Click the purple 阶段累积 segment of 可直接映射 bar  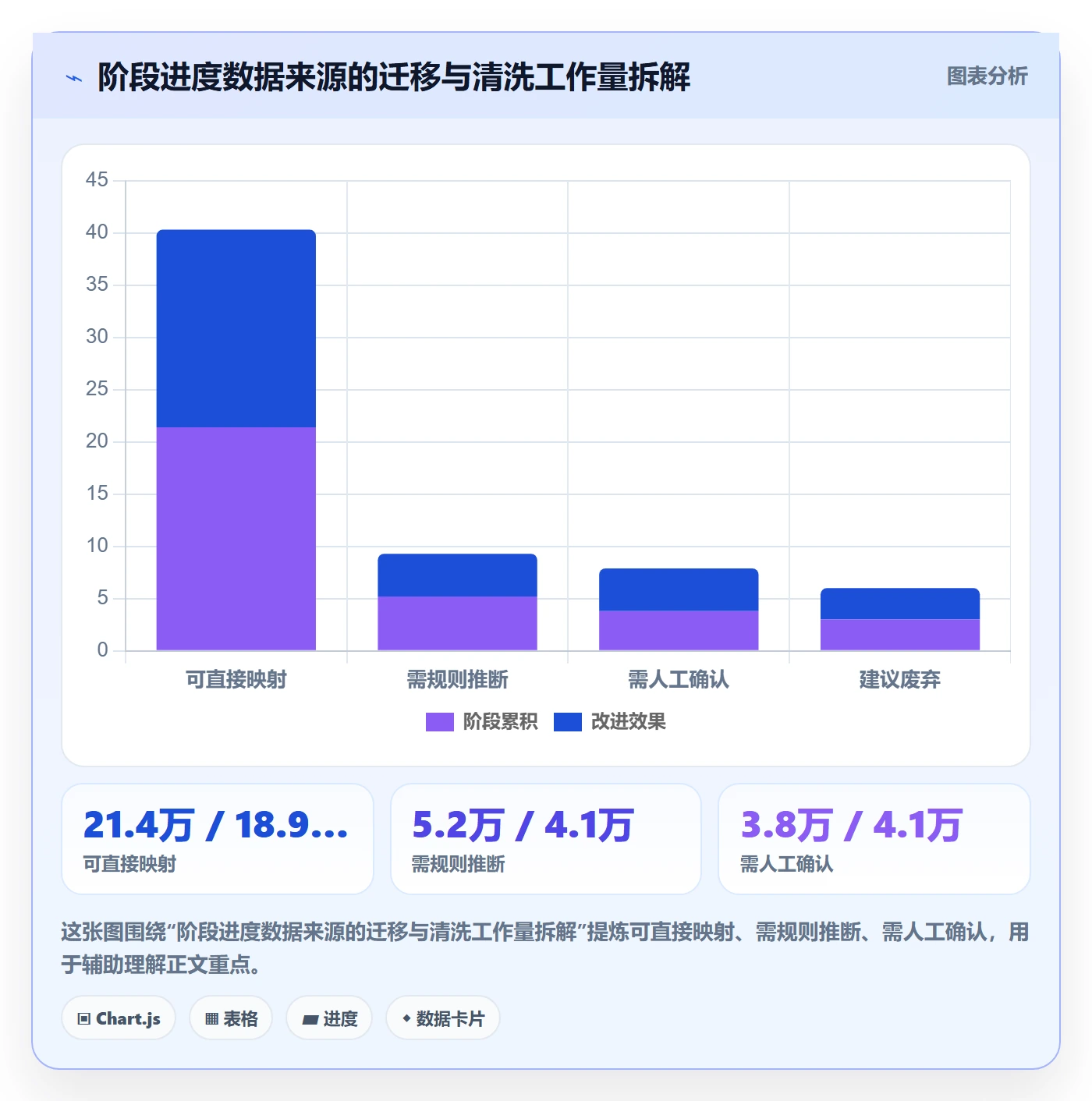click(236, 539)
